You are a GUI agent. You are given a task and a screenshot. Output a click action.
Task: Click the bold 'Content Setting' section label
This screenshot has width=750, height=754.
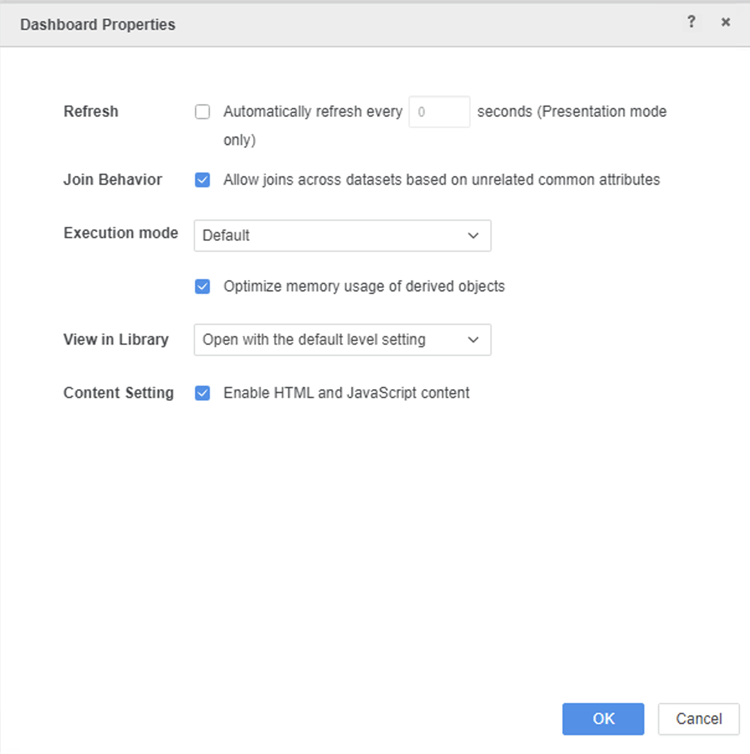pyautogui.click(x=118, y=393)
